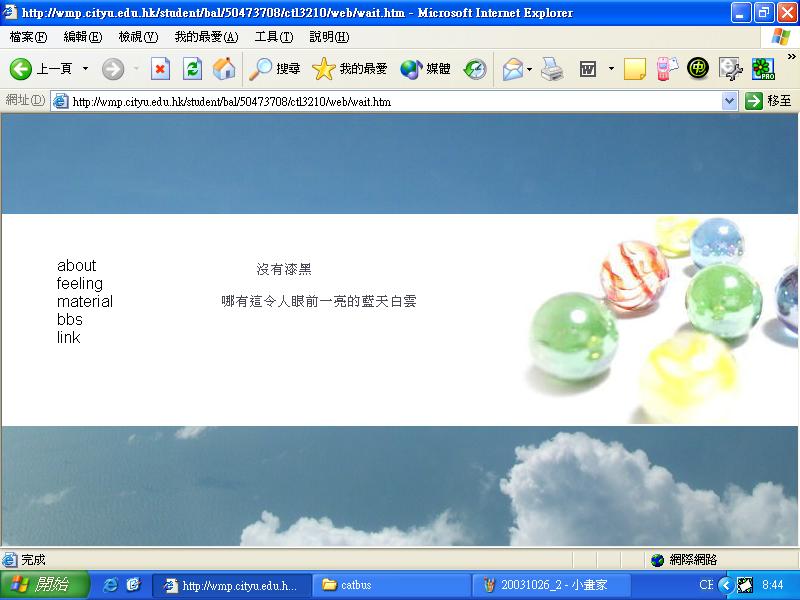Image resolution: width=800 pixels, height=600 pixels.
Task: Show more toolbar buttons chevron
Action: 791,56
